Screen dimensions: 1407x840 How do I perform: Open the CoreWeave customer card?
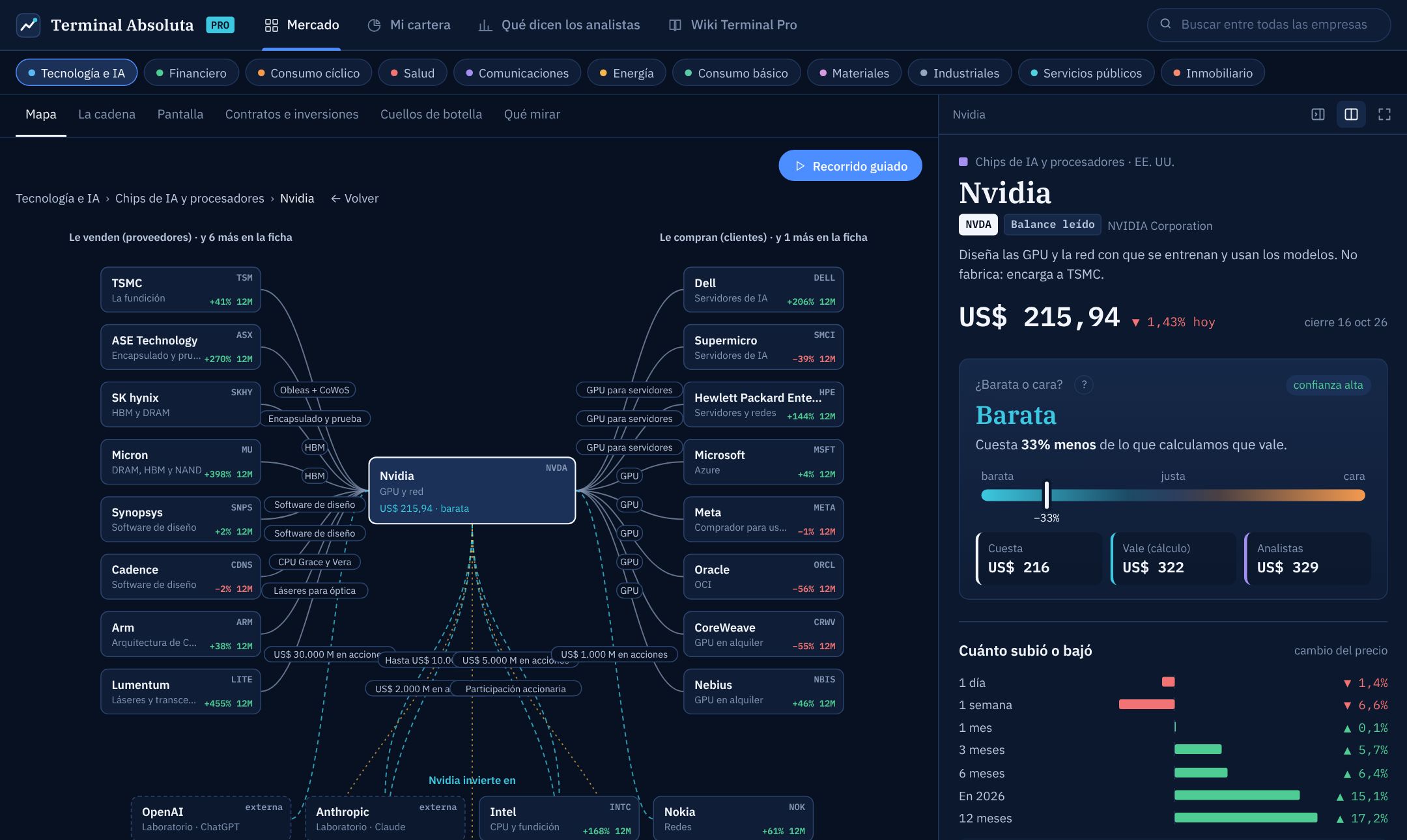[763, 634]
